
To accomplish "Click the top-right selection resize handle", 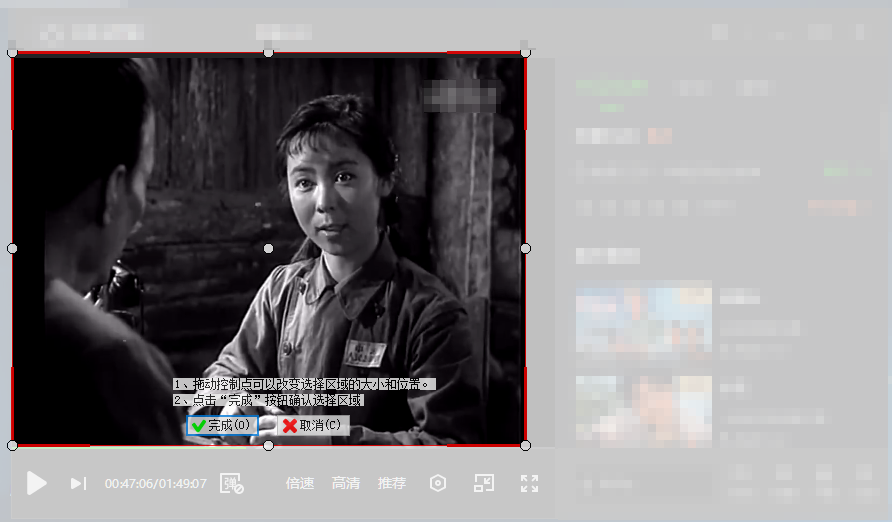I will pos(525,52).
